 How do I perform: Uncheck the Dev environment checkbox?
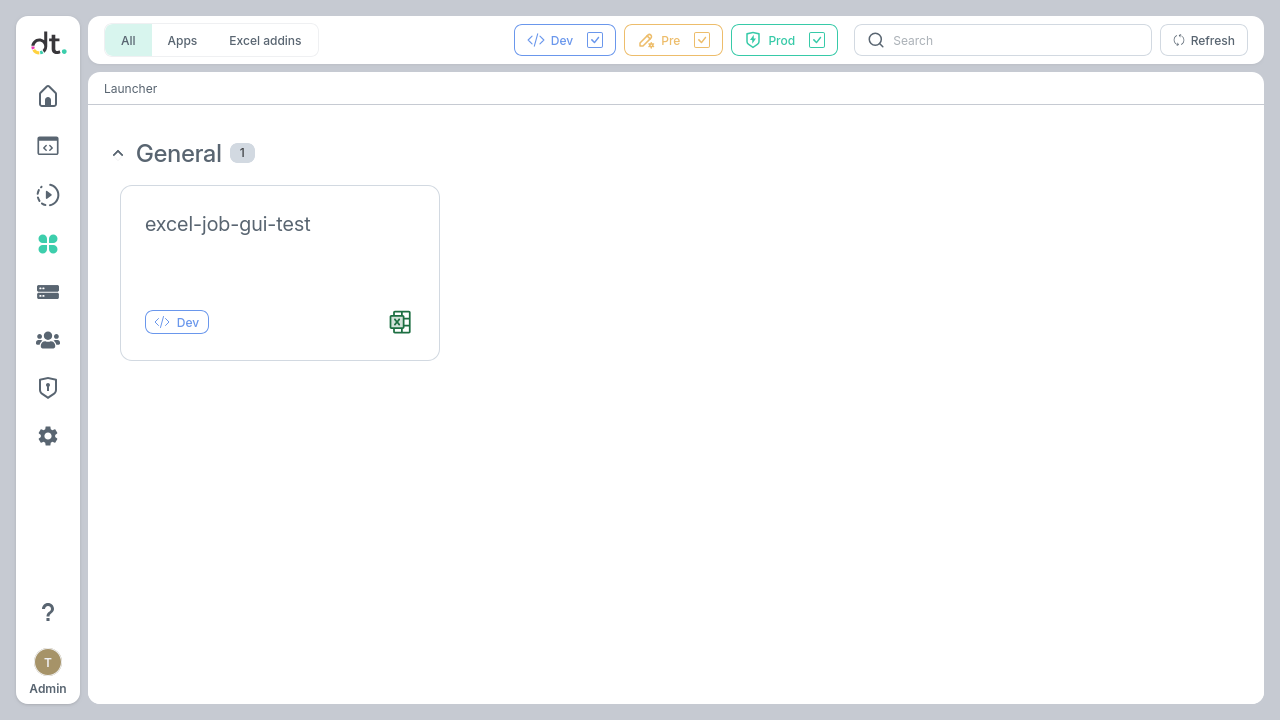pos(595,40)
